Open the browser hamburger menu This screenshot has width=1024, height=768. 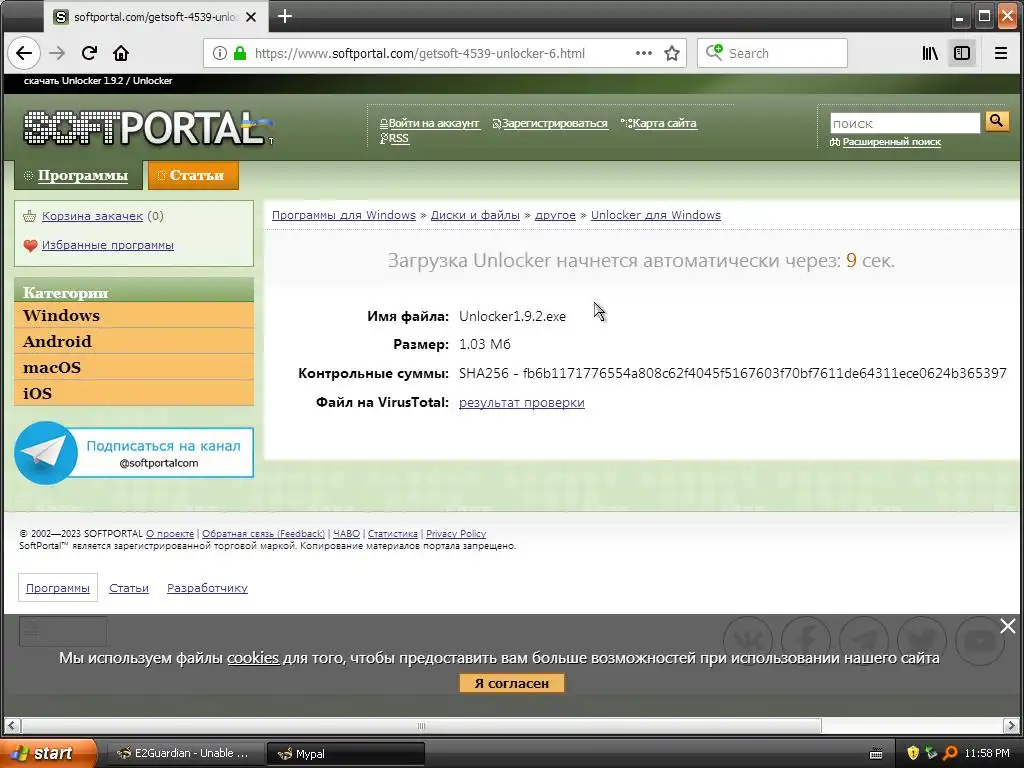1000,53
